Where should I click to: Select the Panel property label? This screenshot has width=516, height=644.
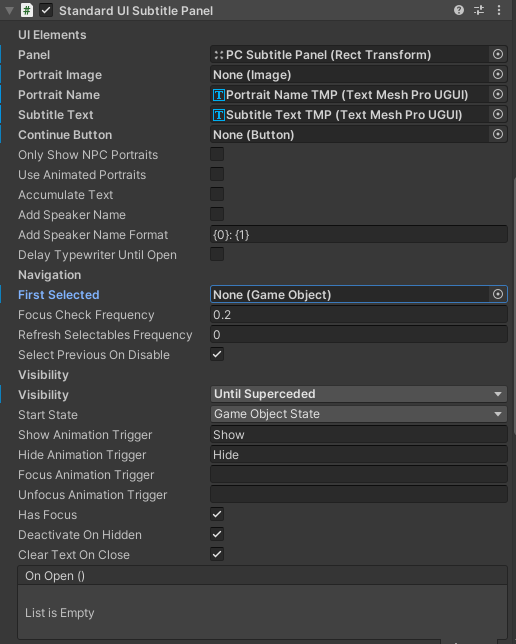tap(34, 55)
